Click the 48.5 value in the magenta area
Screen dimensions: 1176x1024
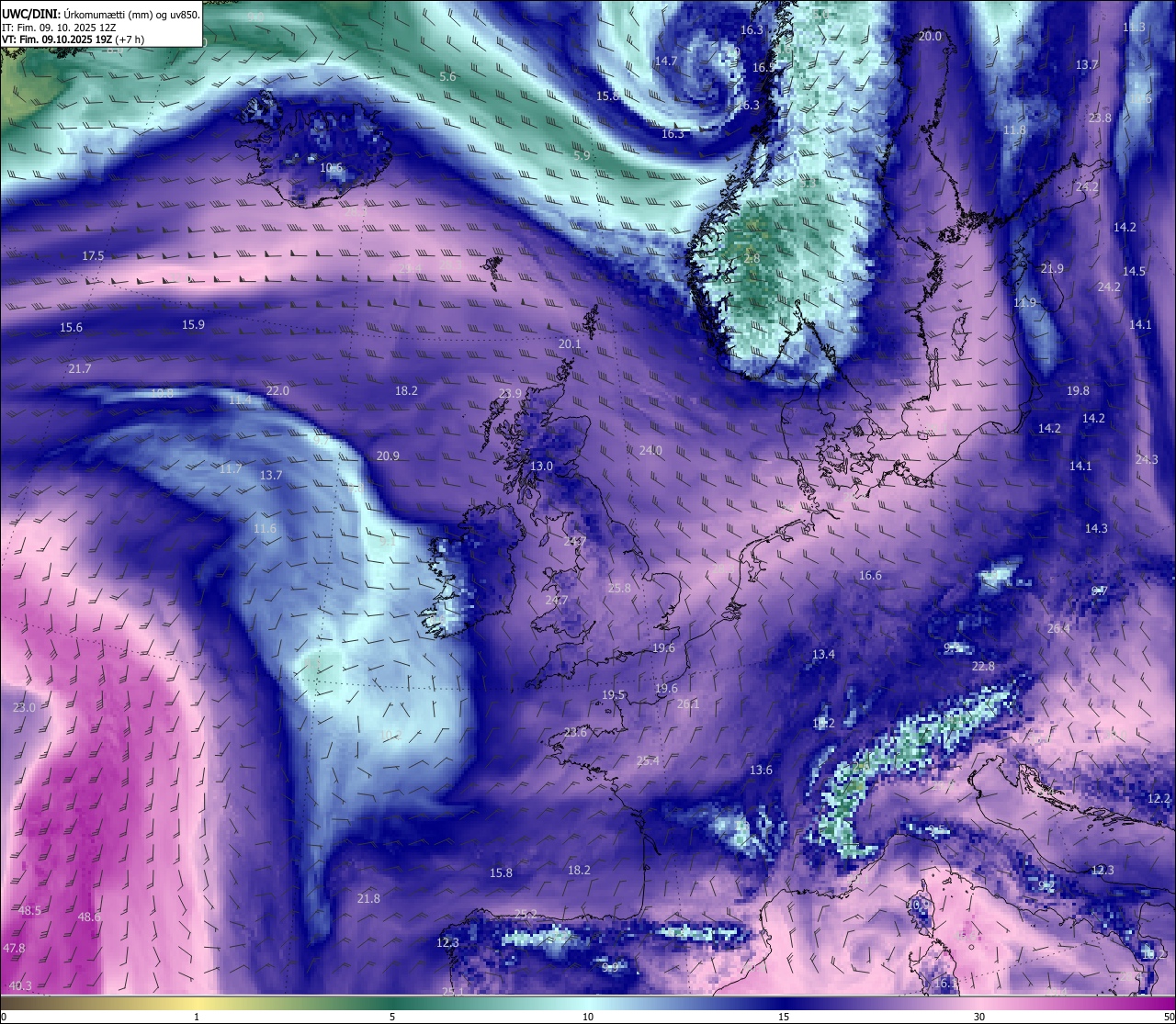(x=30, y=911)
